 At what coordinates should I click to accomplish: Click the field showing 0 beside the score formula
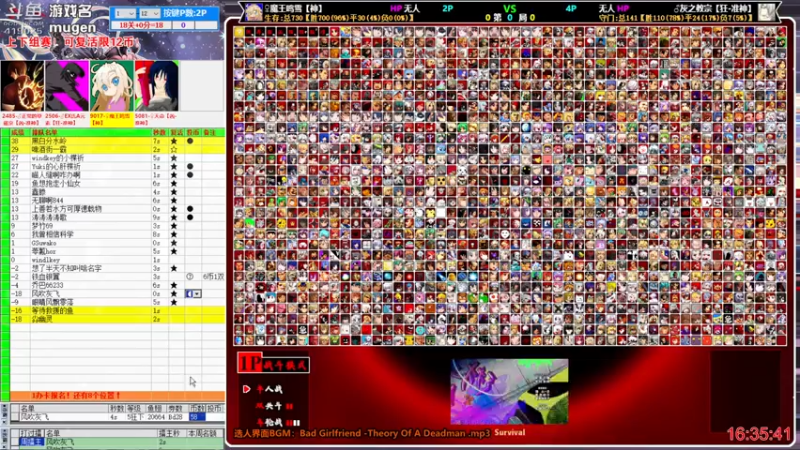coord(183,24)
